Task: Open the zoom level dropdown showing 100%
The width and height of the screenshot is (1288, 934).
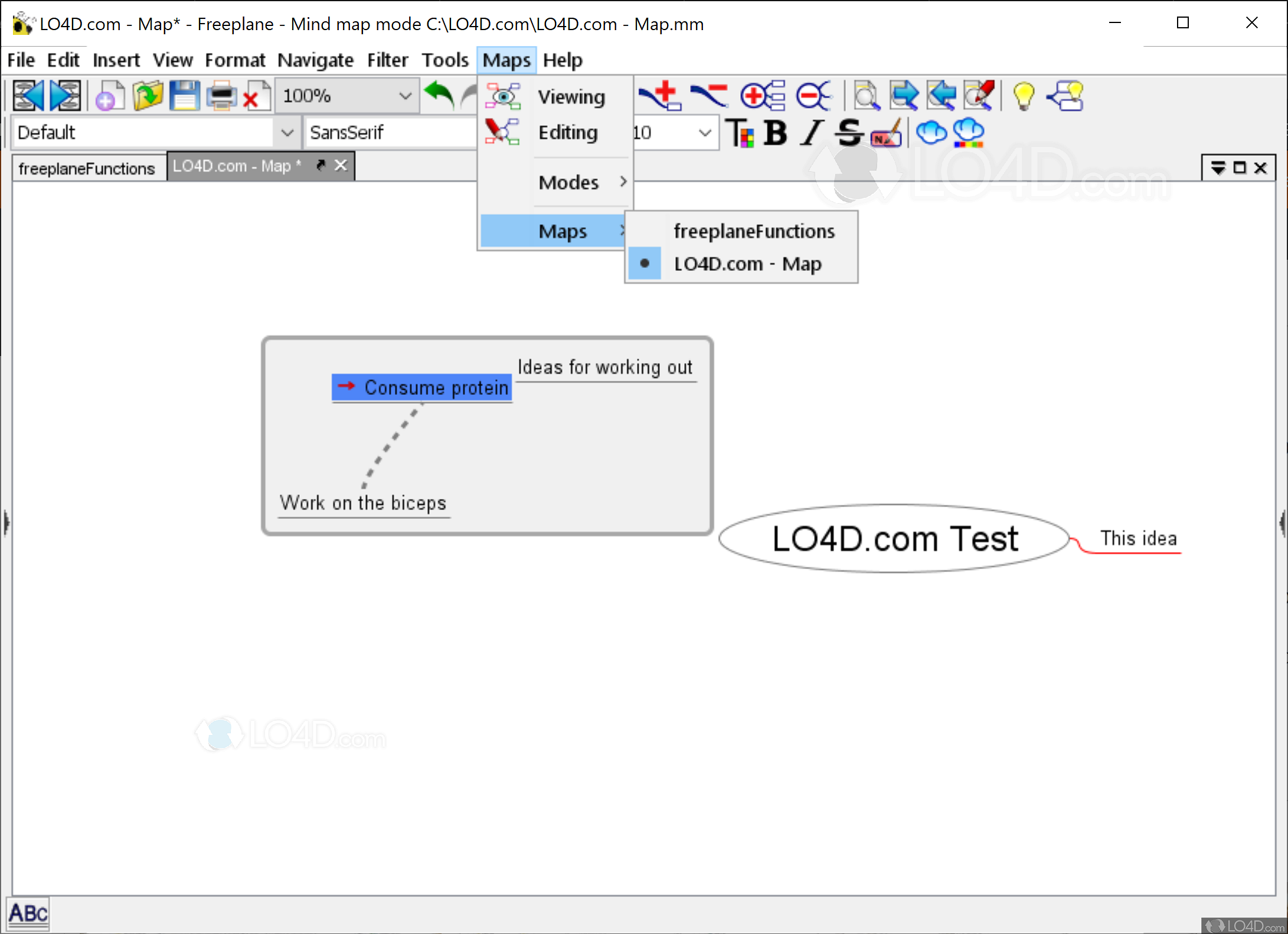Action: tap(347, 96)
